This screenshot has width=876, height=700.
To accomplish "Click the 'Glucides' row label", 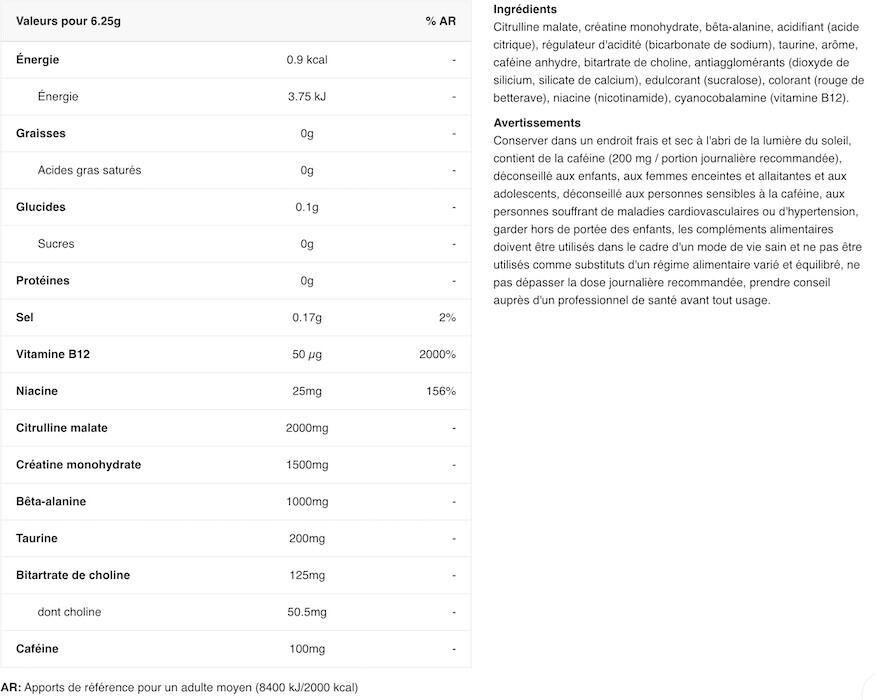I will [41, 207].
